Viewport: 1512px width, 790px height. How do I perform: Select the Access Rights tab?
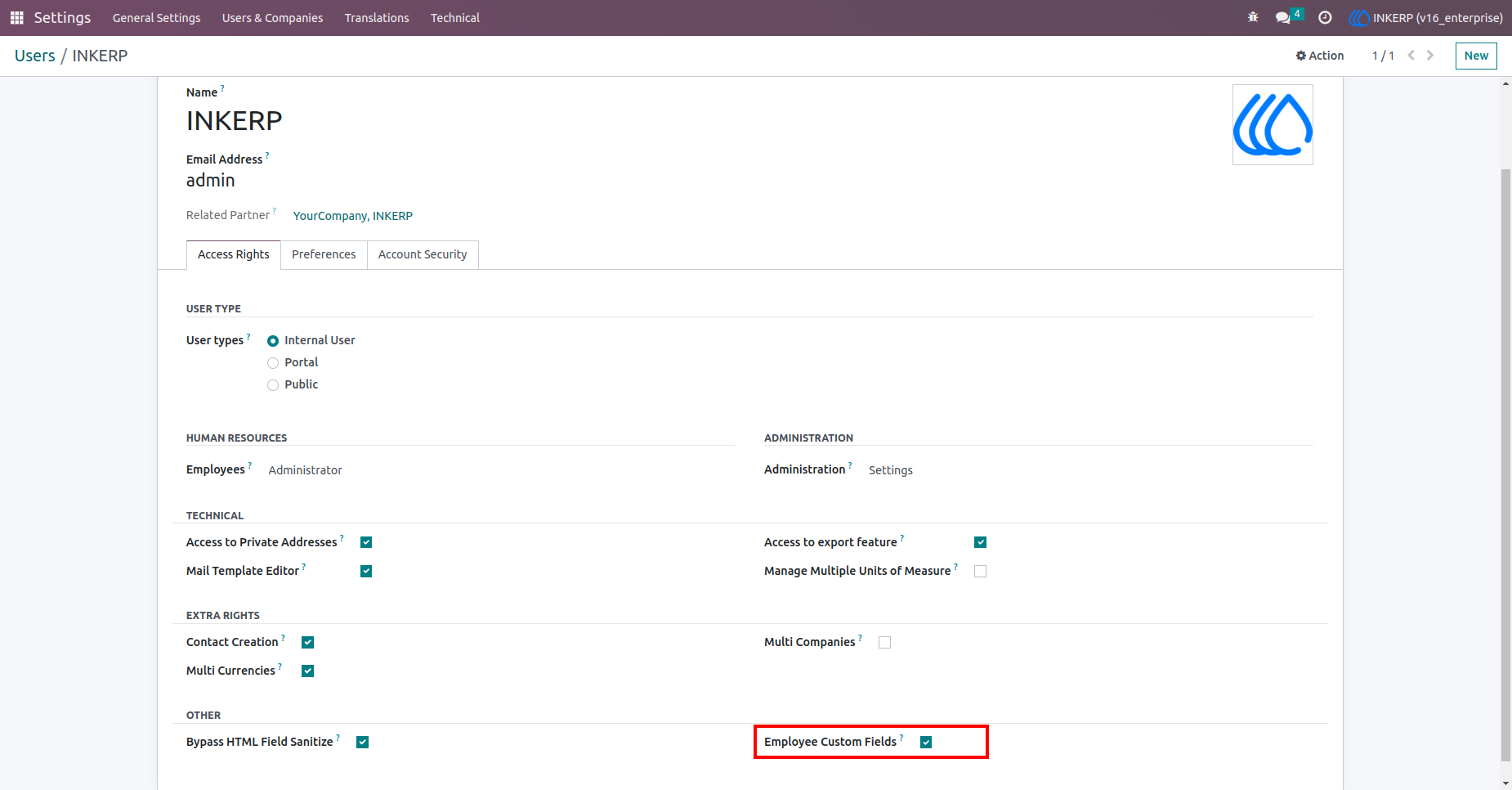tap(234, 254)
